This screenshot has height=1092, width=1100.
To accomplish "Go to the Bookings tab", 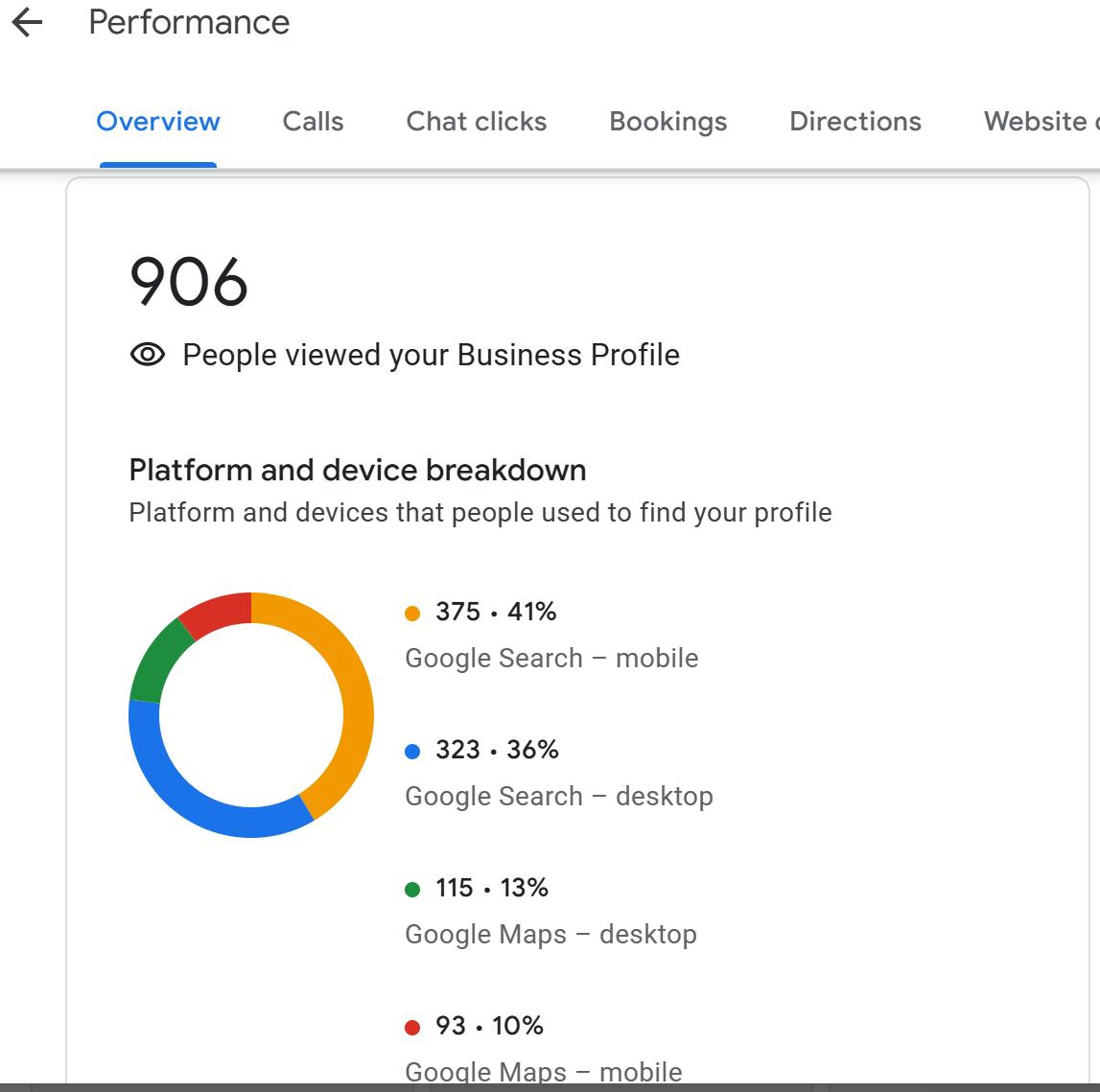I will 668,122.
